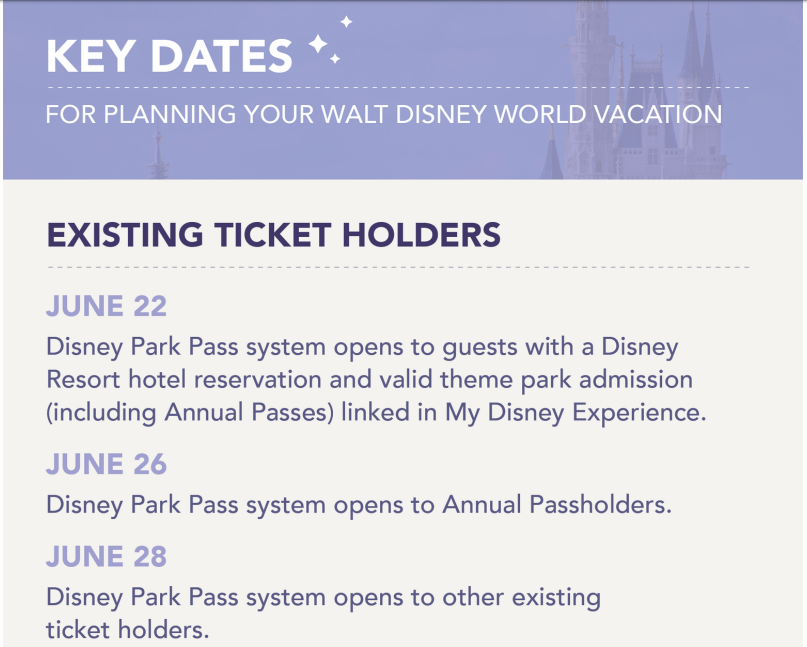Select the JUNE 28 date heading

(x=107, y=556)
